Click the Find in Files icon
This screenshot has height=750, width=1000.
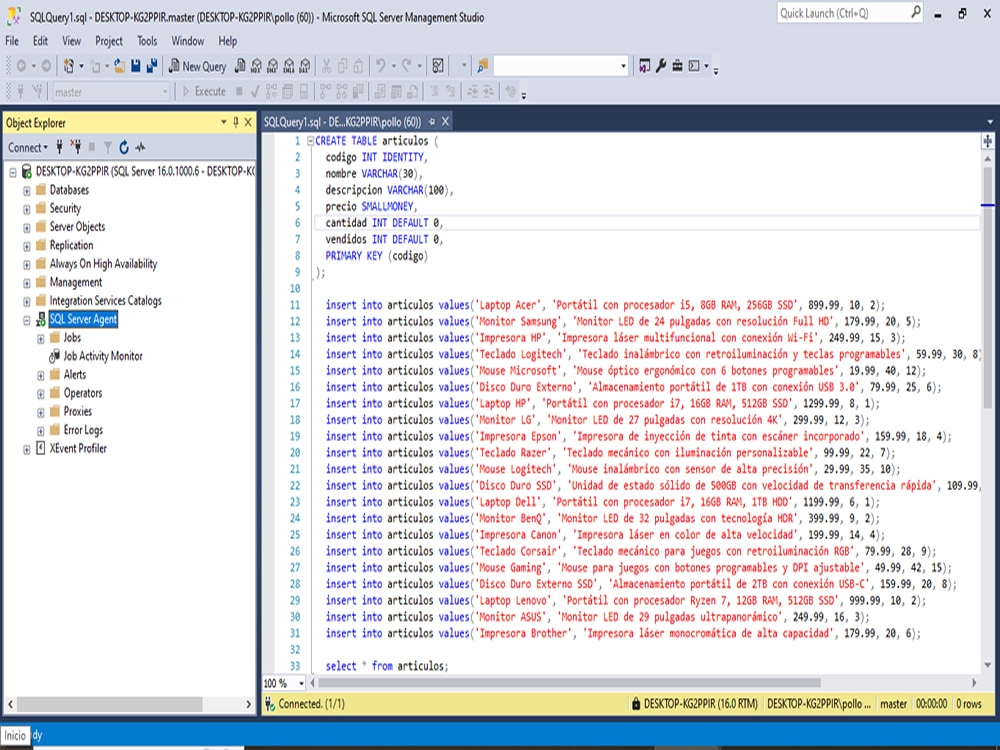tap(483, 66)
